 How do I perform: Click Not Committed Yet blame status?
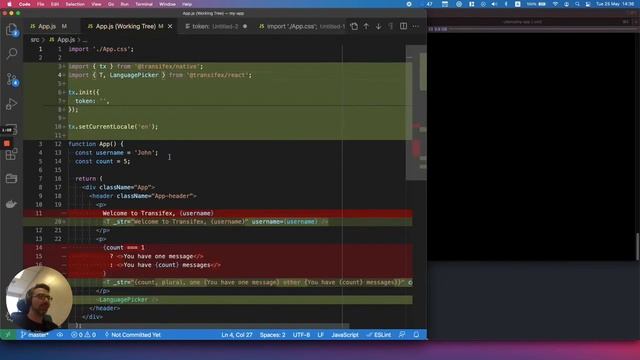coord(133,335)
